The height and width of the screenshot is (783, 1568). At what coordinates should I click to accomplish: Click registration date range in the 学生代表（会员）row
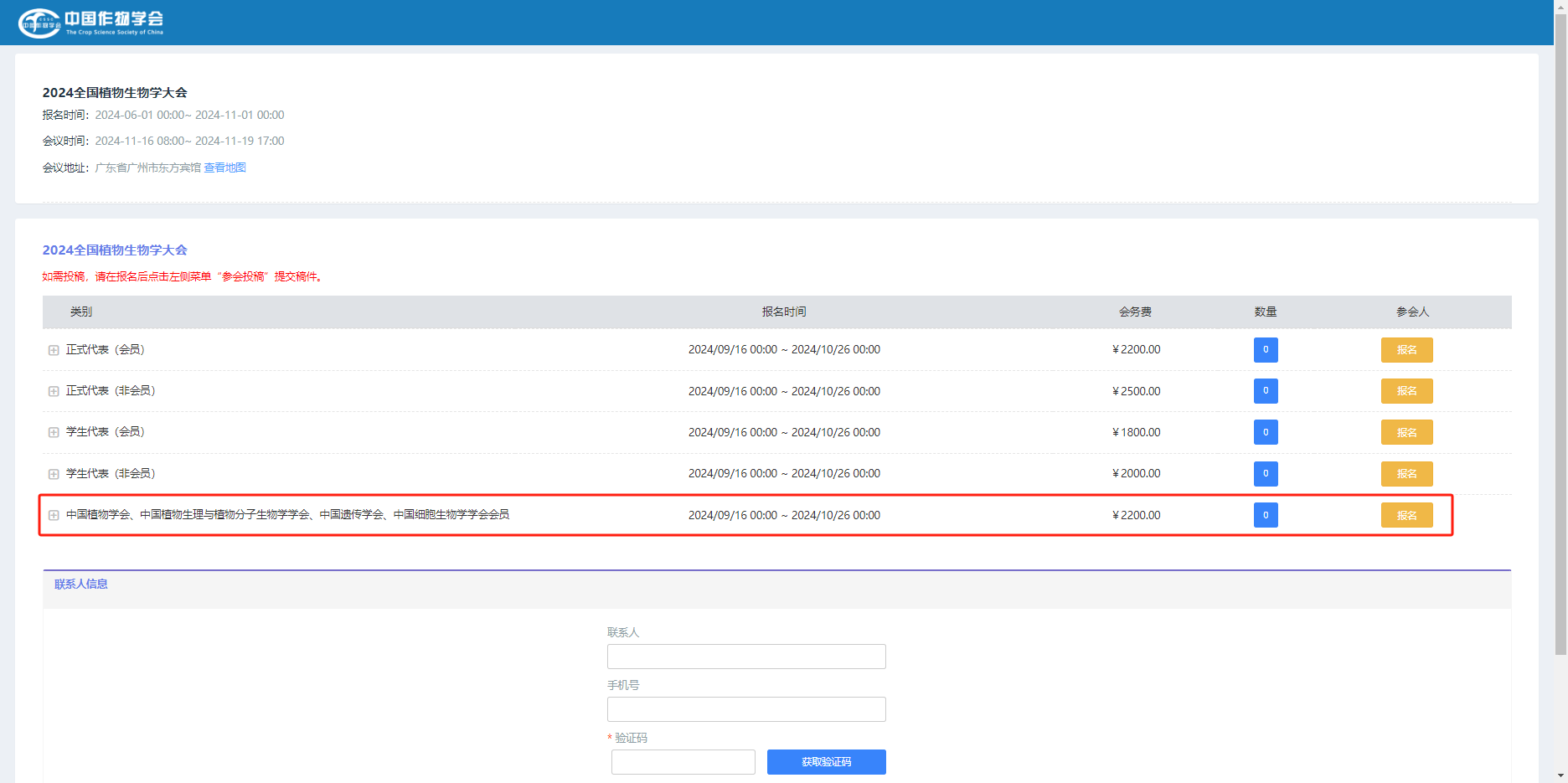point(784,432)
